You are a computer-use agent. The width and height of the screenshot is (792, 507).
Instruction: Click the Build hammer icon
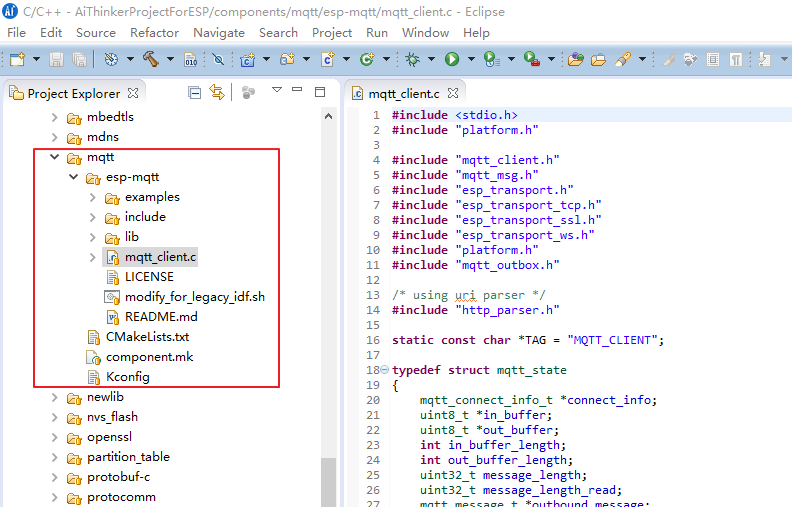tap(151, 60)
